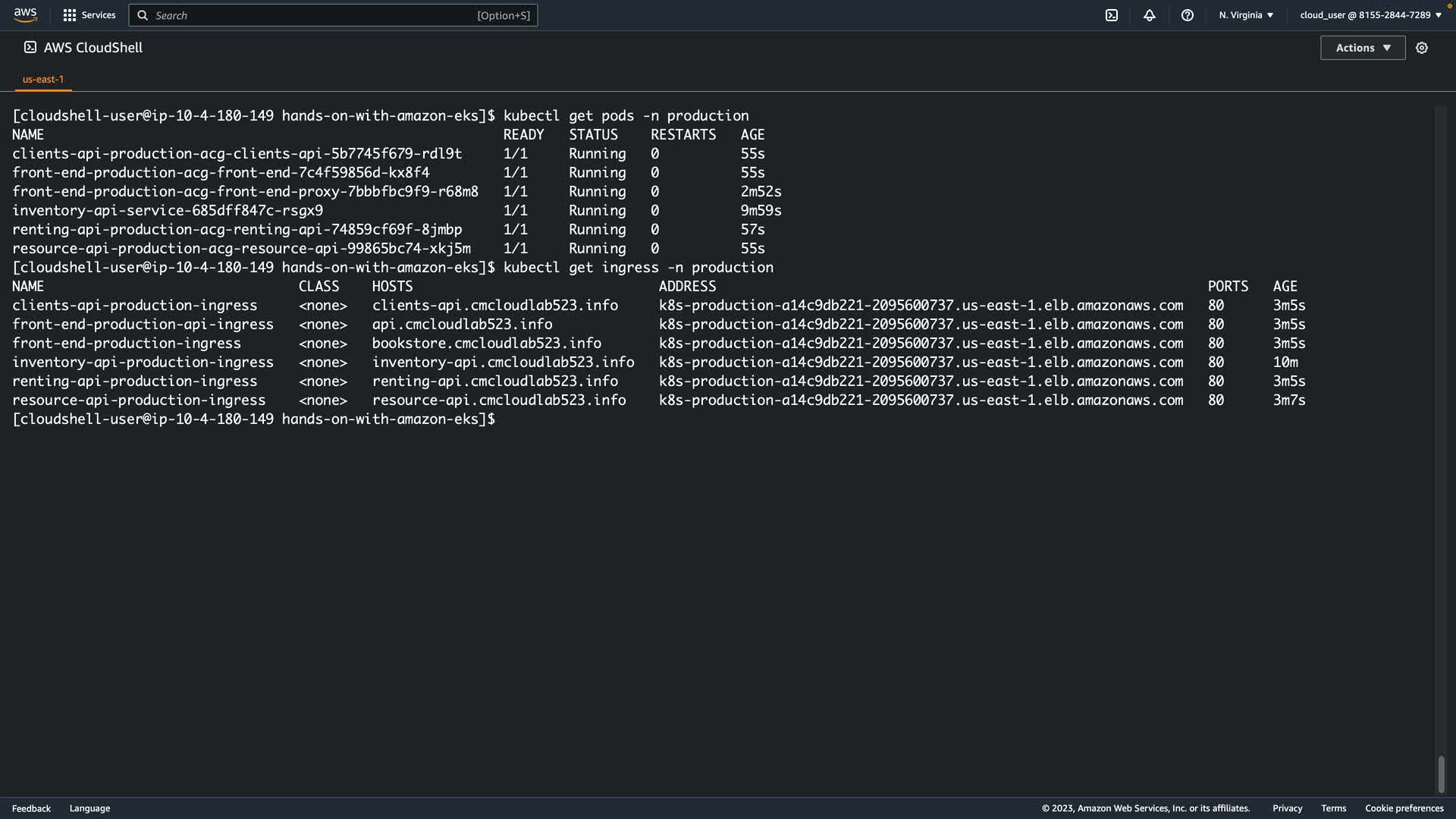
Task: Click the search magnifier icon
Action: click(143, 15)
